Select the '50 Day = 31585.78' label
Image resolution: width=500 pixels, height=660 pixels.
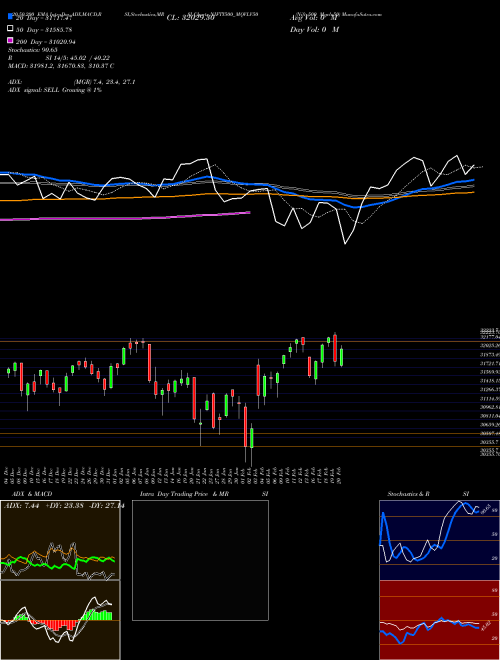(44, 30)
